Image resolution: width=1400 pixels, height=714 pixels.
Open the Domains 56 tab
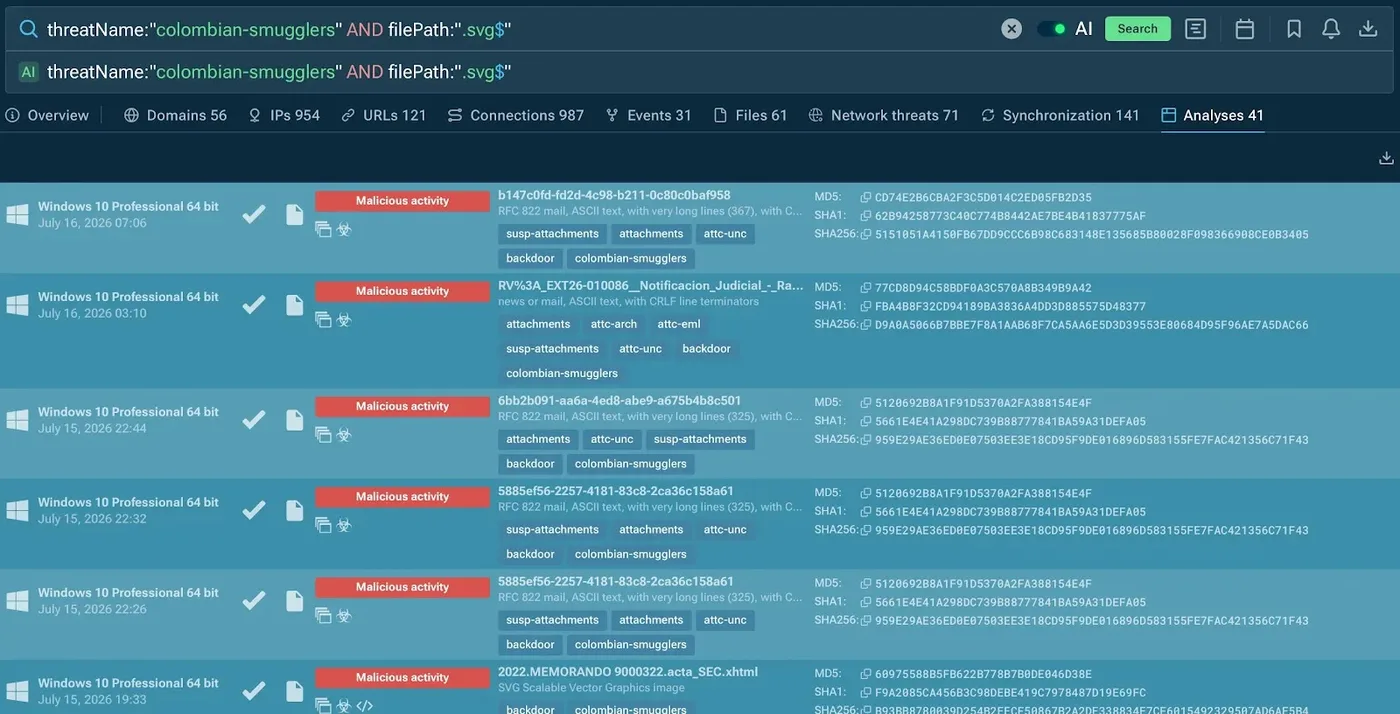click(x=176, y=115)
